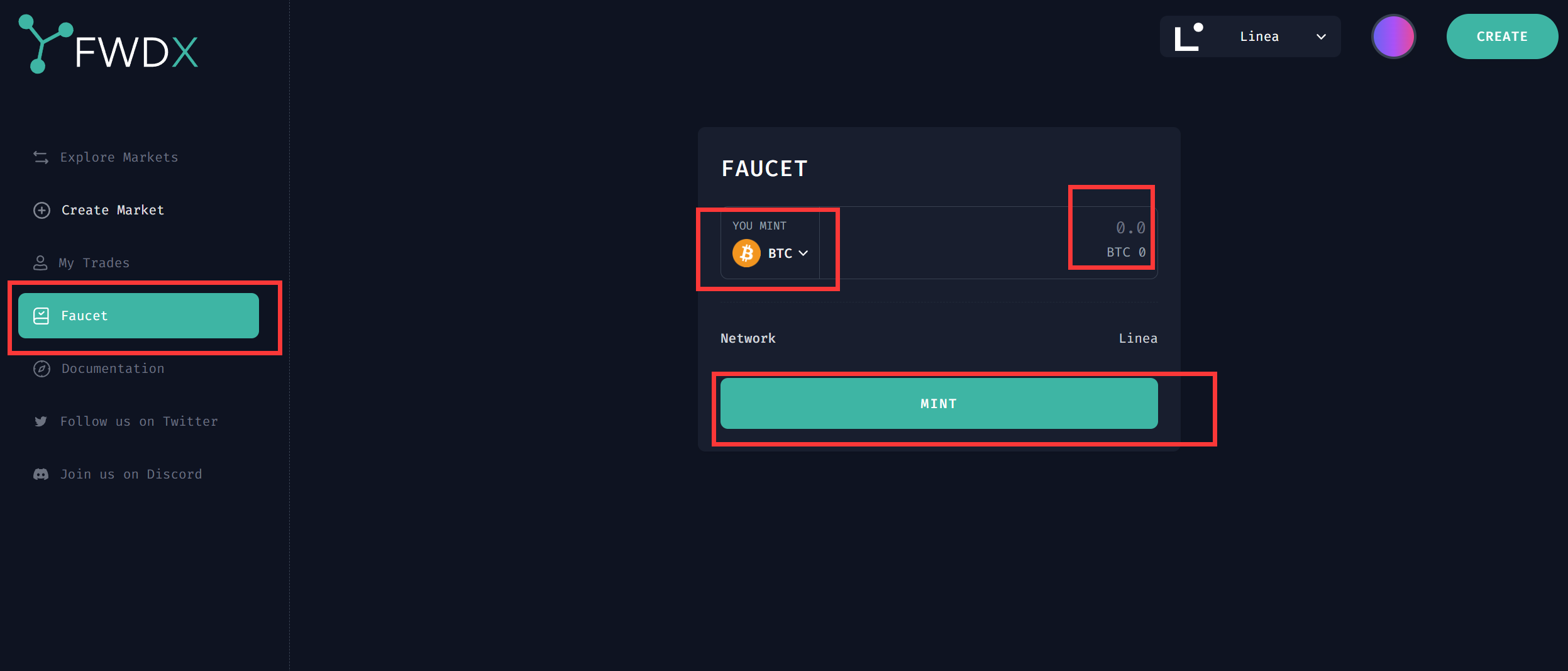
Task: Click the Twitter bird icon
Action: pyautogui.click(x=41, y=421)
